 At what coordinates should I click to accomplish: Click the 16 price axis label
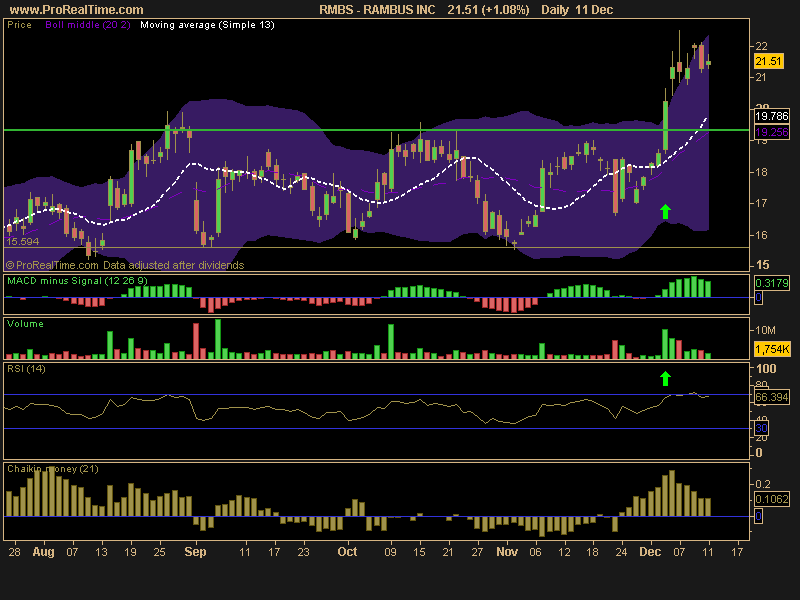point(761,235)
